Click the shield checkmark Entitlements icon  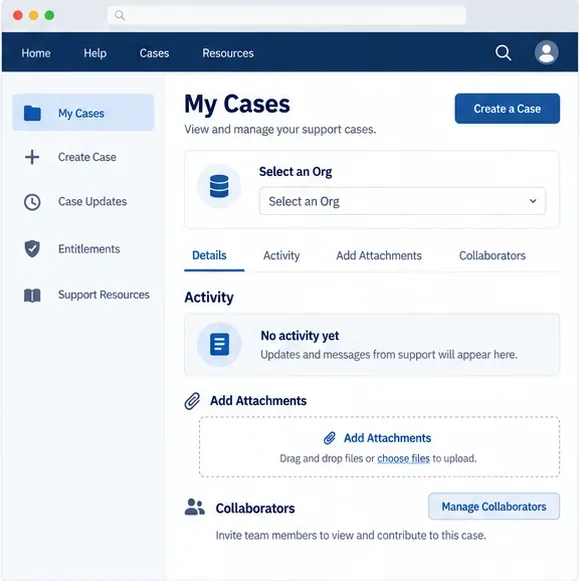click(x=32, y=249)
